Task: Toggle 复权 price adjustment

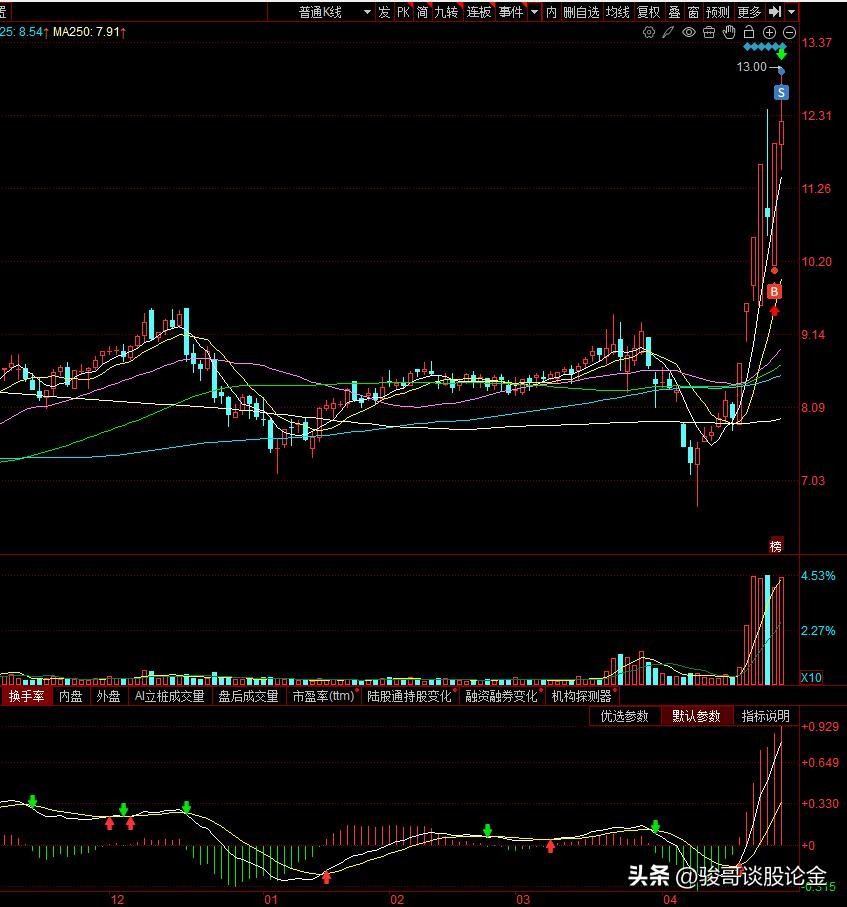Action: [x=648, y=12]
